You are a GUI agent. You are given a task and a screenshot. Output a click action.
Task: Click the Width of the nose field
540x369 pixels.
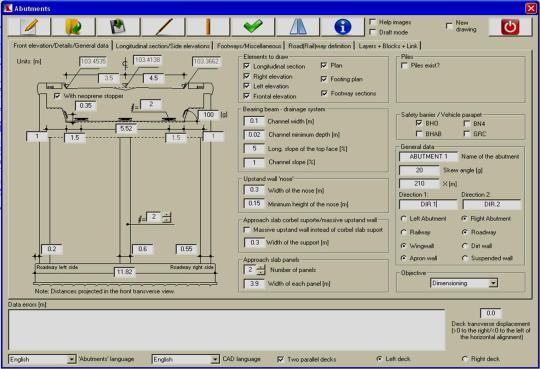tap(254, 190)
